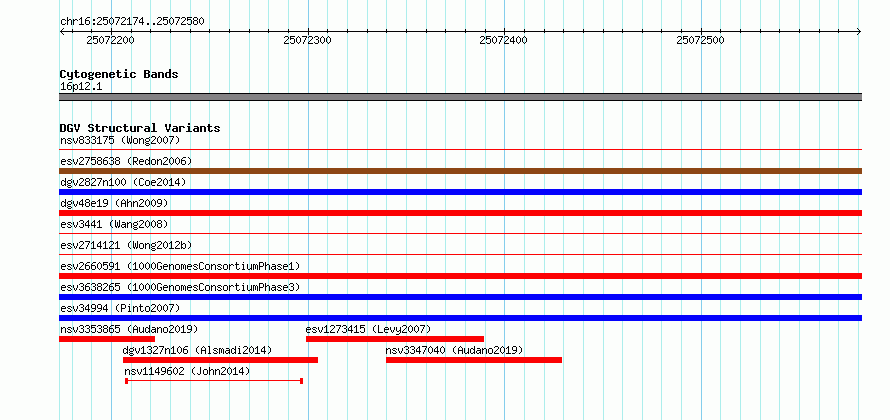Click the 16p12.1 band label
The image size is (890, 420).
click(81, 86)
